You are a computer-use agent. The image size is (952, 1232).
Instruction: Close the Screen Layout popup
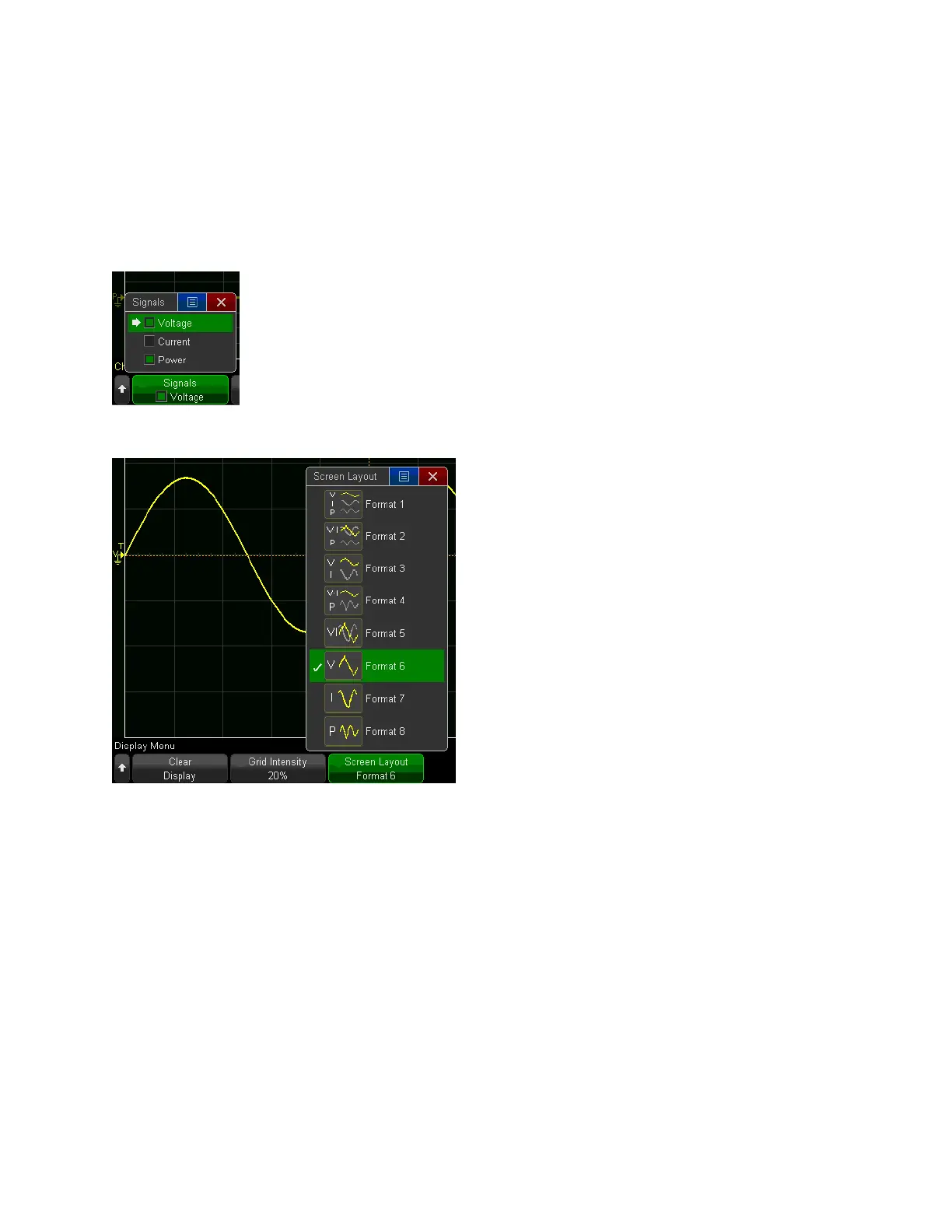click(x=433, y=477)
